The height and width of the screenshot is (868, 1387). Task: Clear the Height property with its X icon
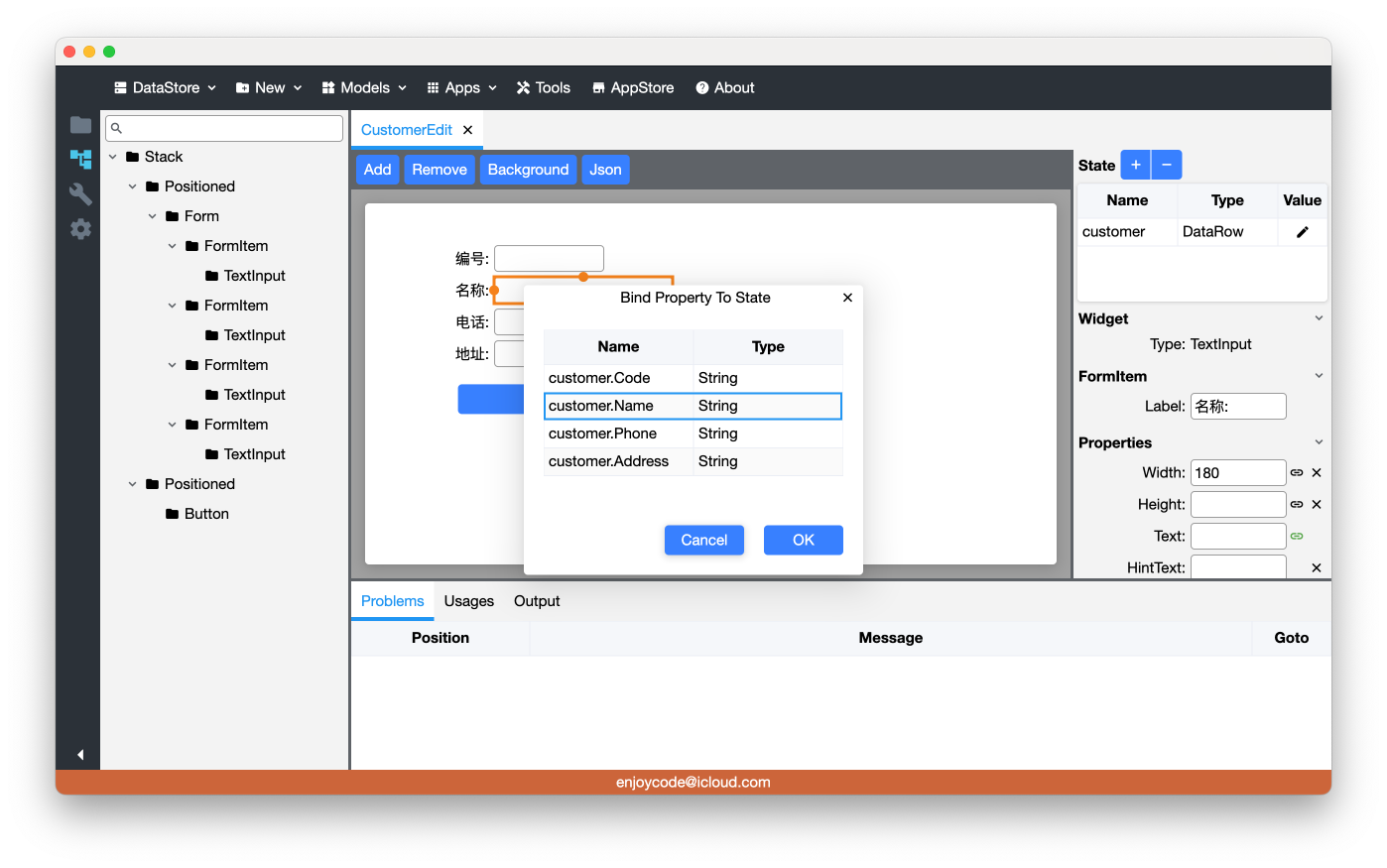1317,505
